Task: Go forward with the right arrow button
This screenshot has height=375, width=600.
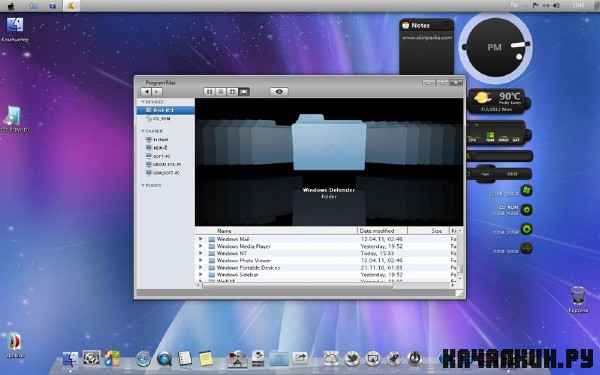Action: point(157,92)
